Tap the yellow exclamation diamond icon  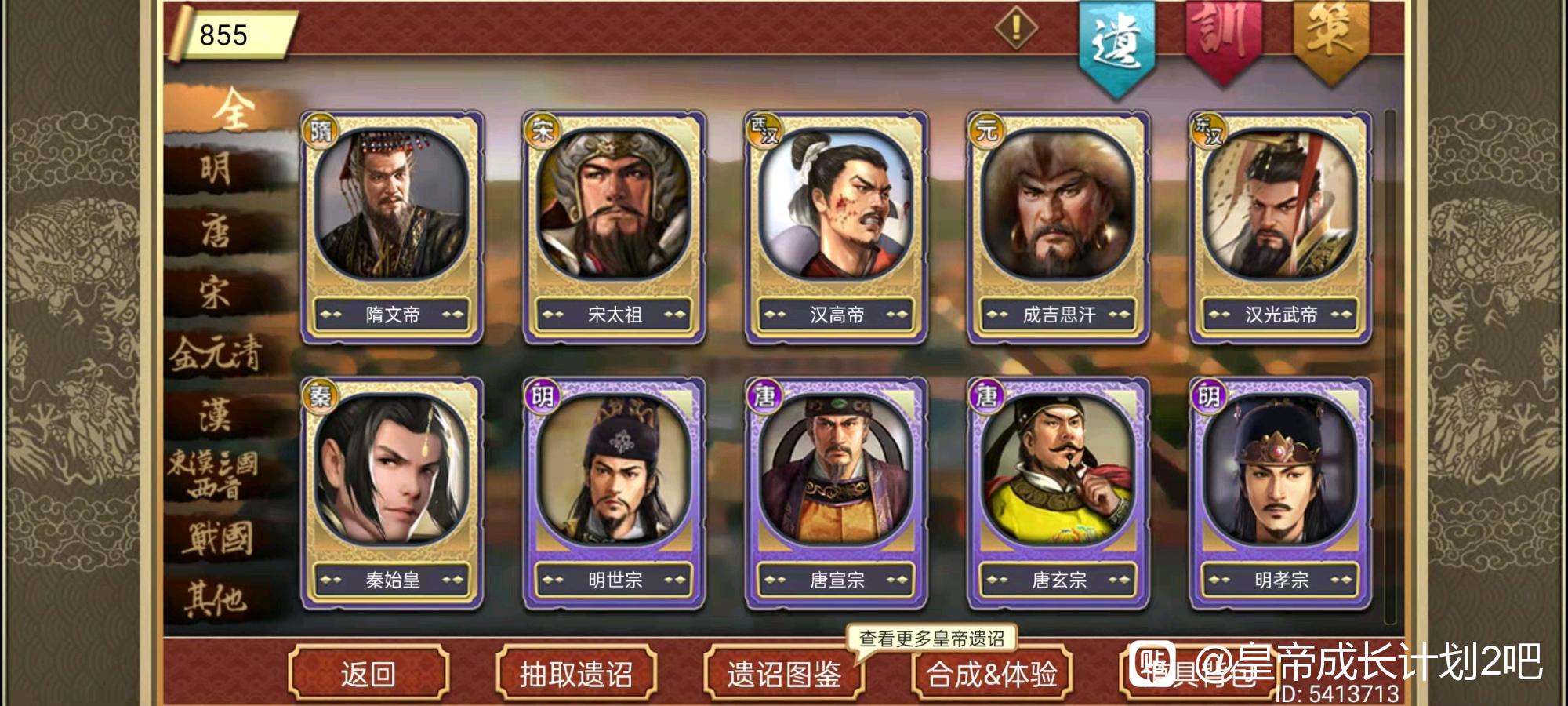click(1016, 28)
